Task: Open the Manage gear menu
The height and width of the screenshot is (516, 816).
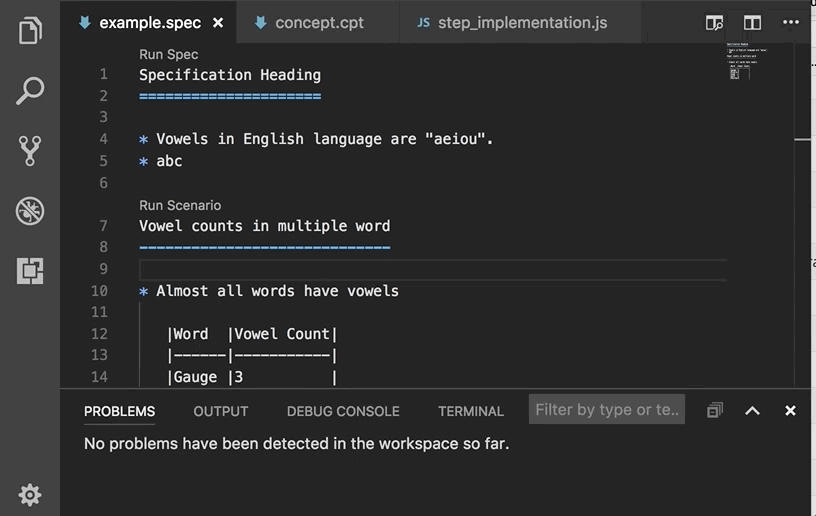Action: pyautogui.click(x=30, y=495)
